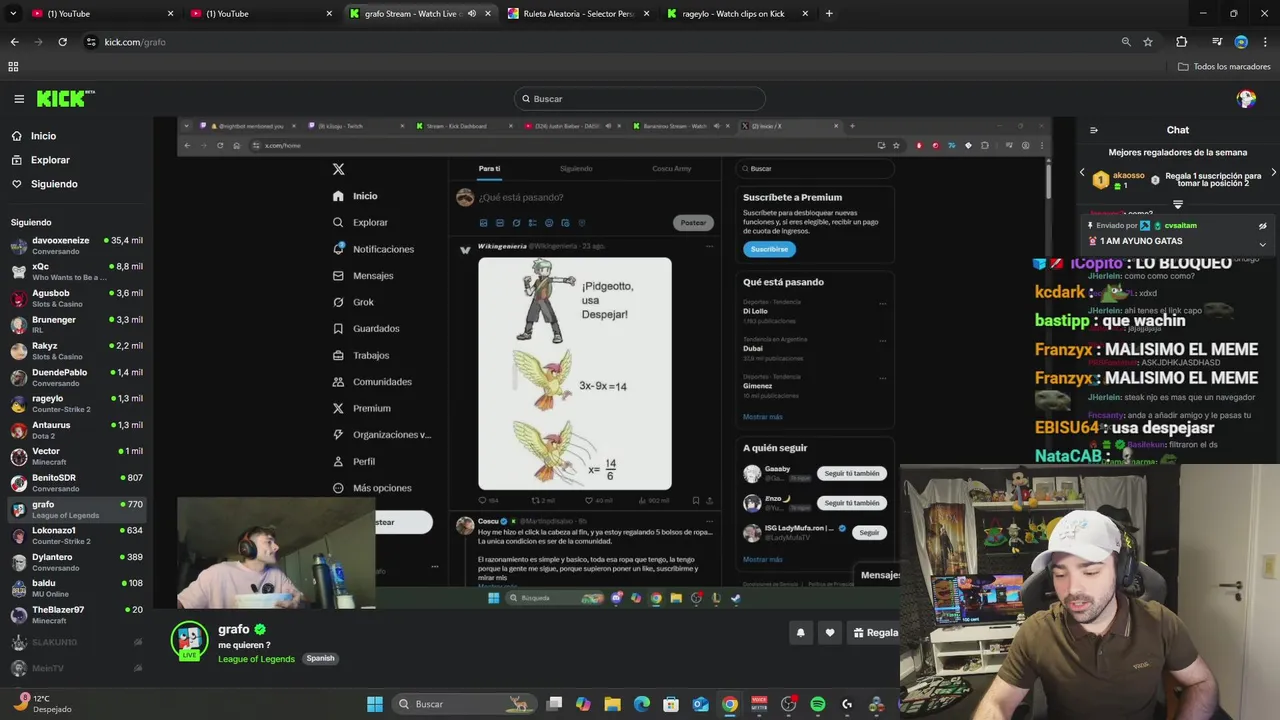
Task: Click the Spanish language tag
Action: (320, 659)
